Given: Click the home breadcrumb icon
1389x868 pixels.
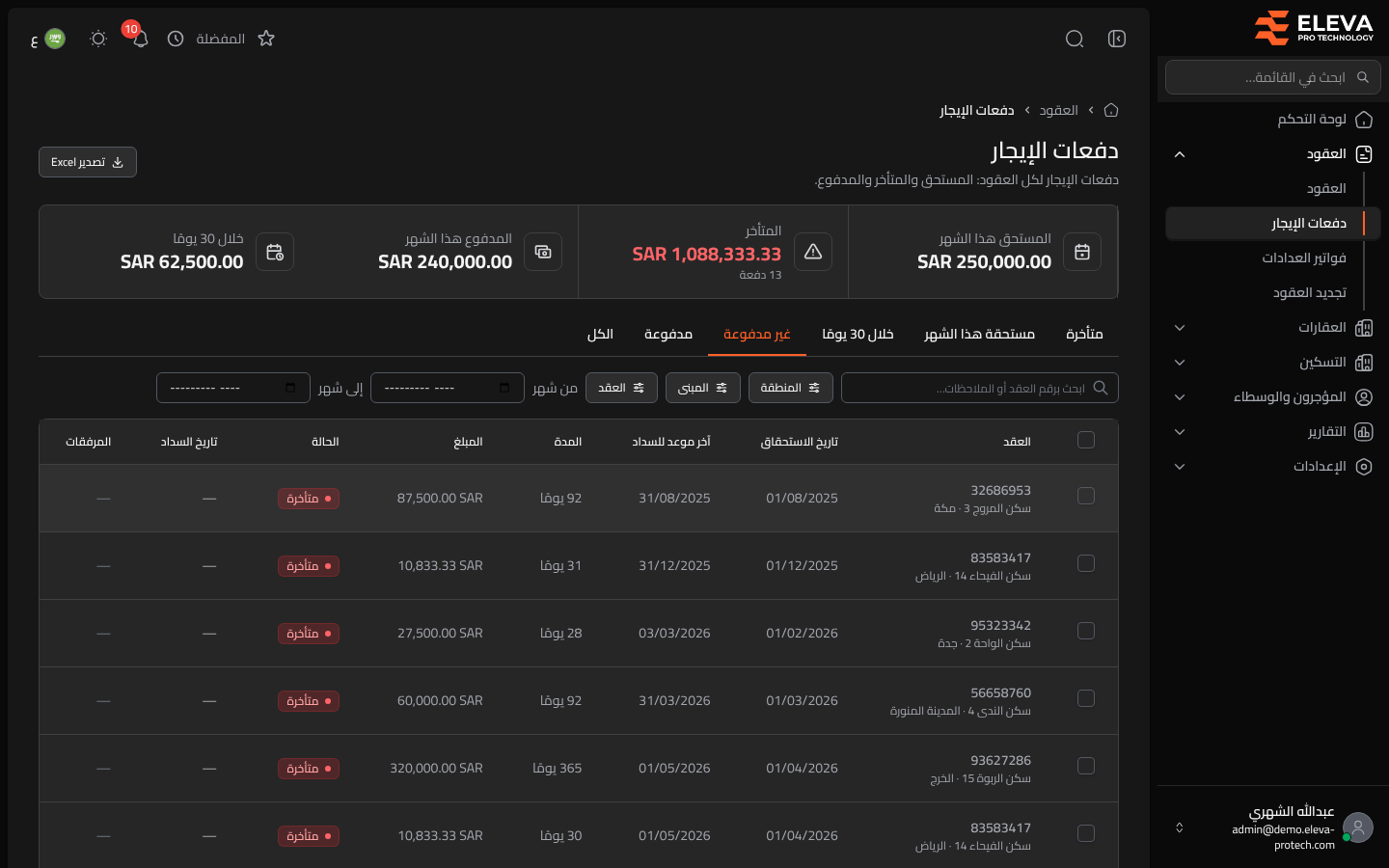Looking at the screenshot, I should 1111,110.
